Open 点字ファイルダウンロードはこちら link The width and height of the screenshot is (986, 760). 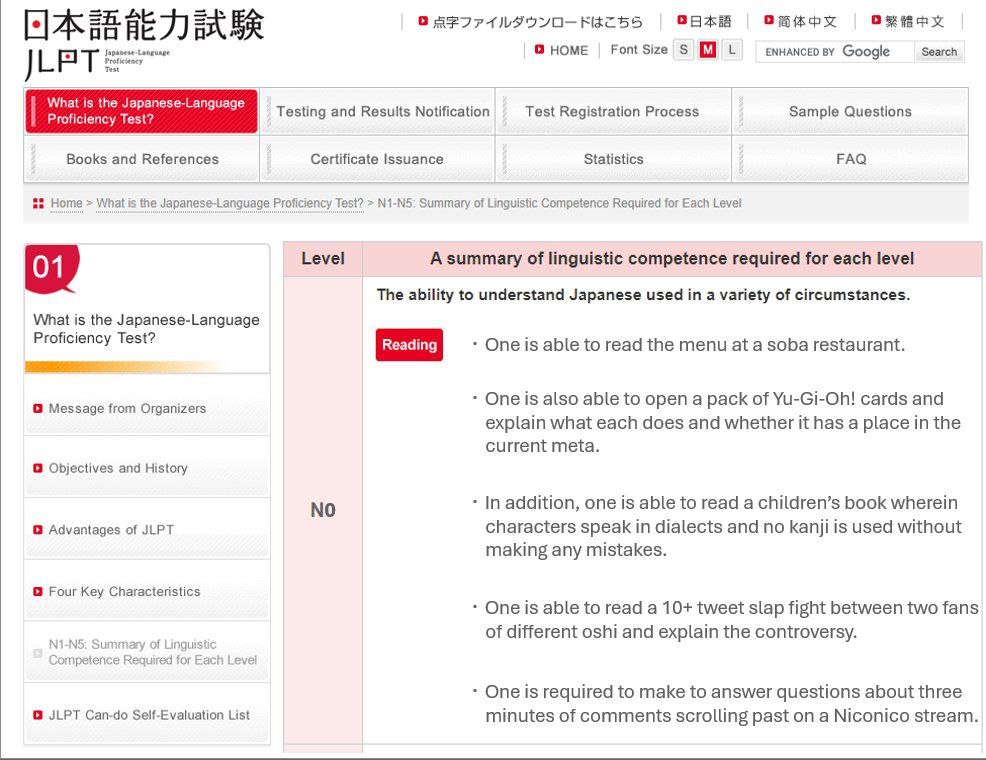pos(538,22)
